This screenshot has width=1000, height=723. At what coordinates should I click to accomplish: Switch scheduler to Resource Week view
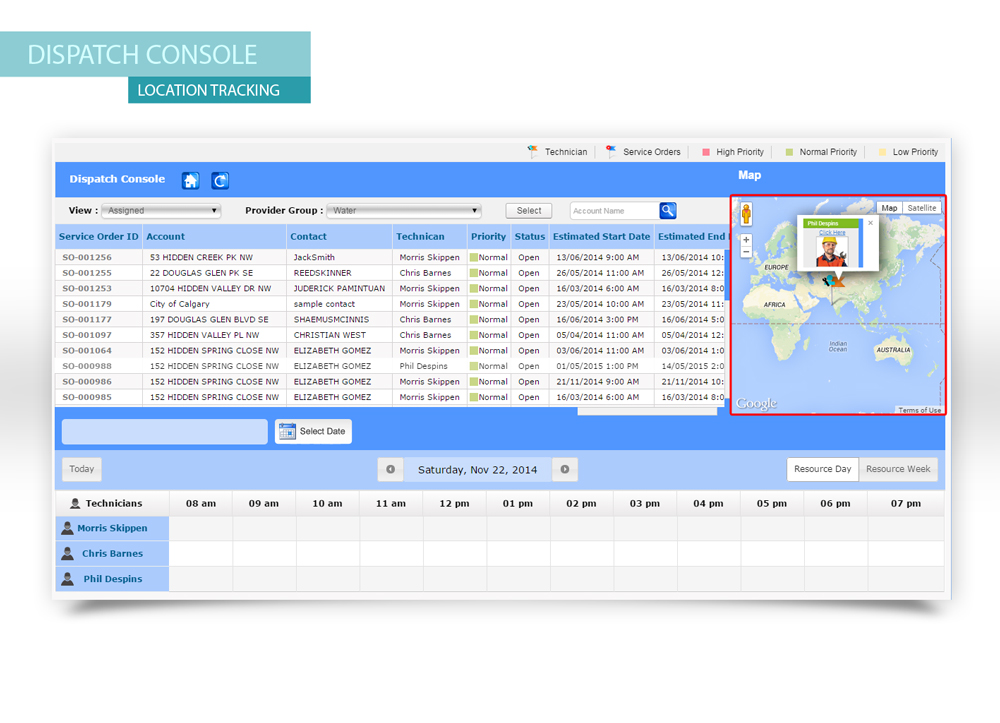(898, 469)
